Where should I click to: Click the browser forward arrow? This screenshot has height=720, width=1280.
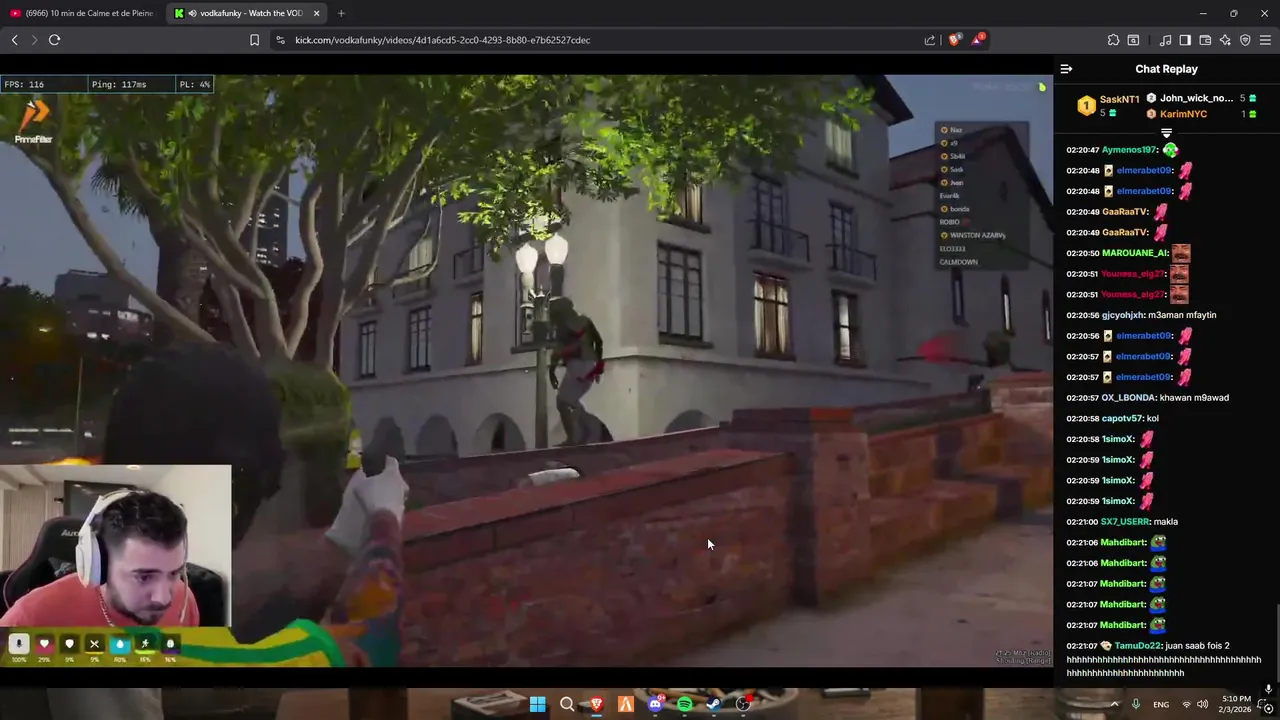click(33, 40)
